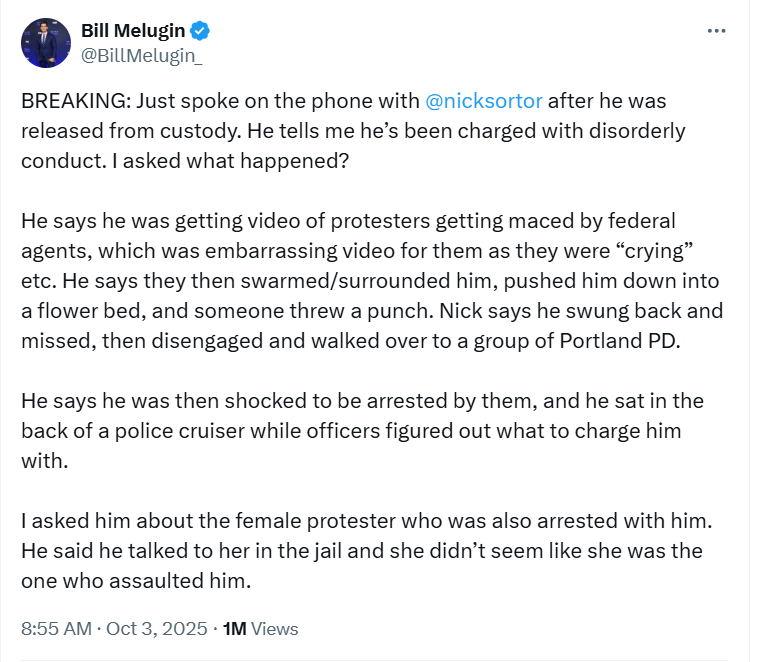Click the word Views after 1M
760x662 pixels.
(274, 629)
